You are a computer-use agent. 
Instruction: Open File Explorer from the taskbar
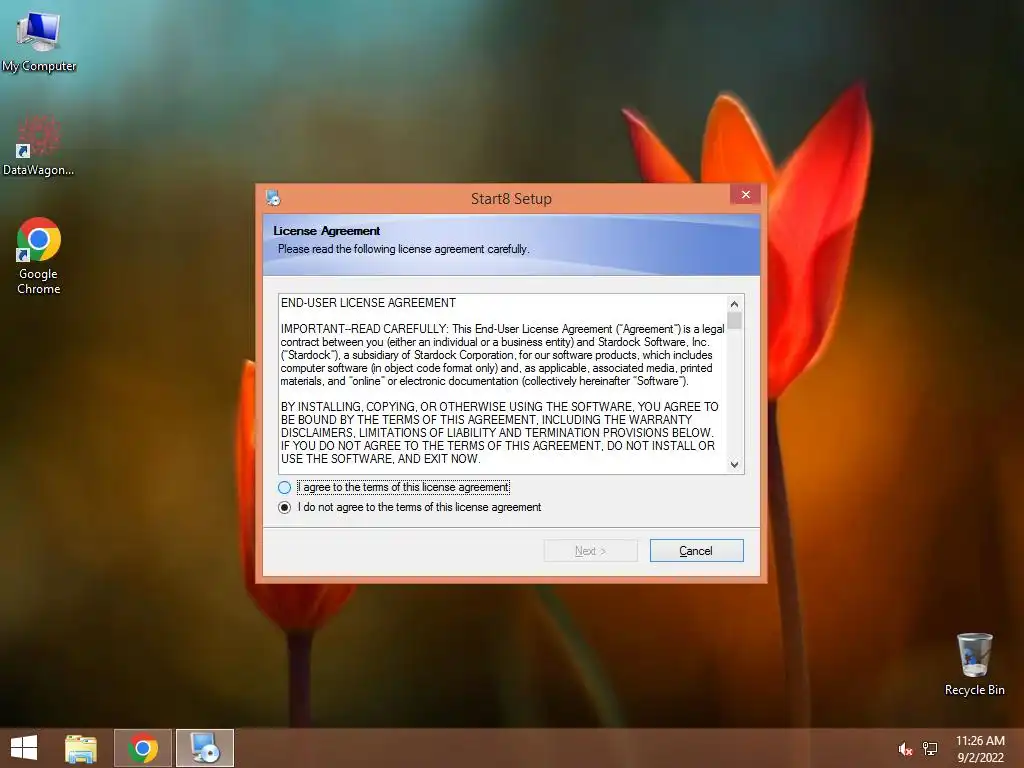(x=81, y=748)
